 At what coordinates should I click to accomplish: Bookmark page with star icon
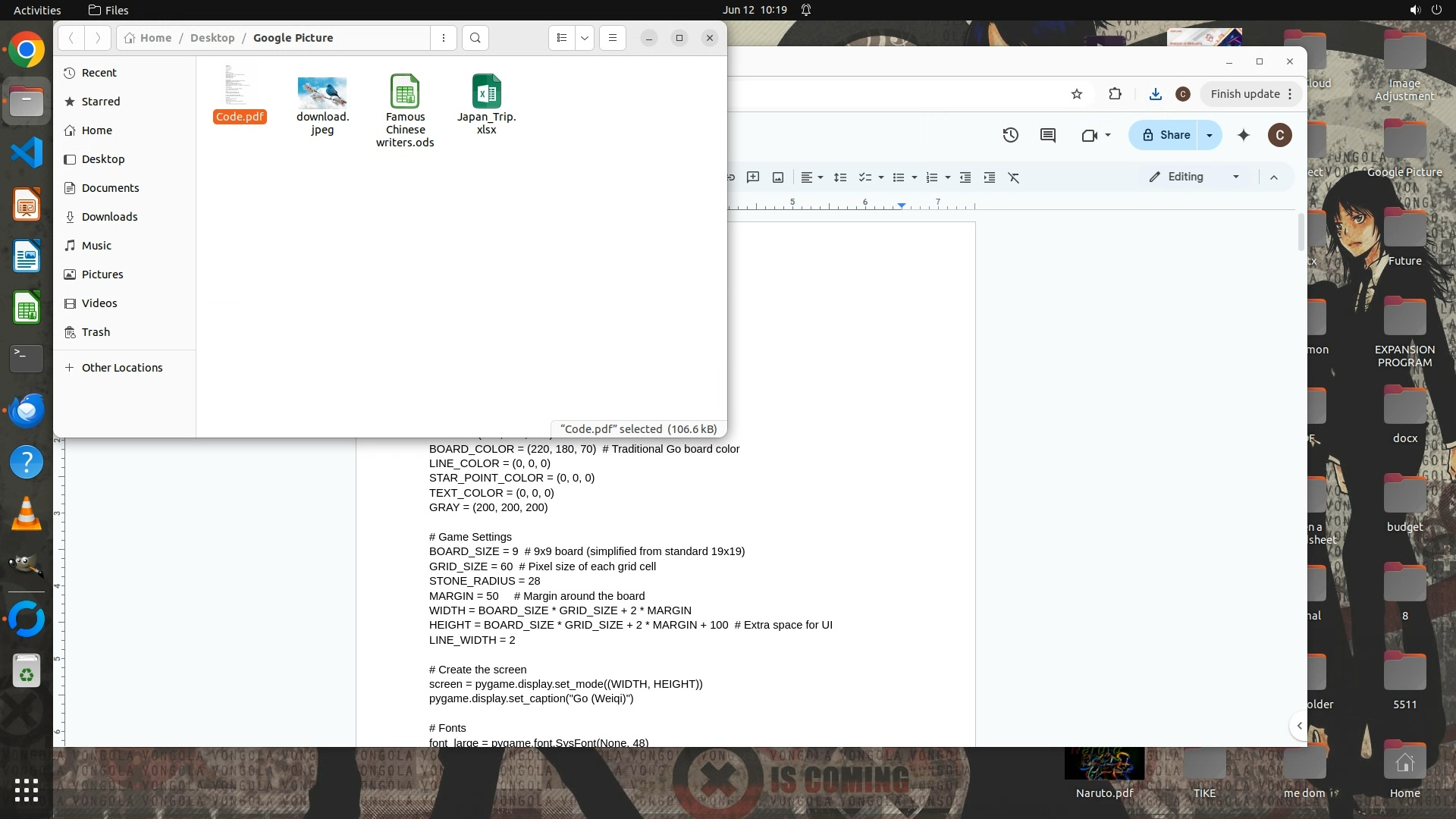click(1077, 94)
